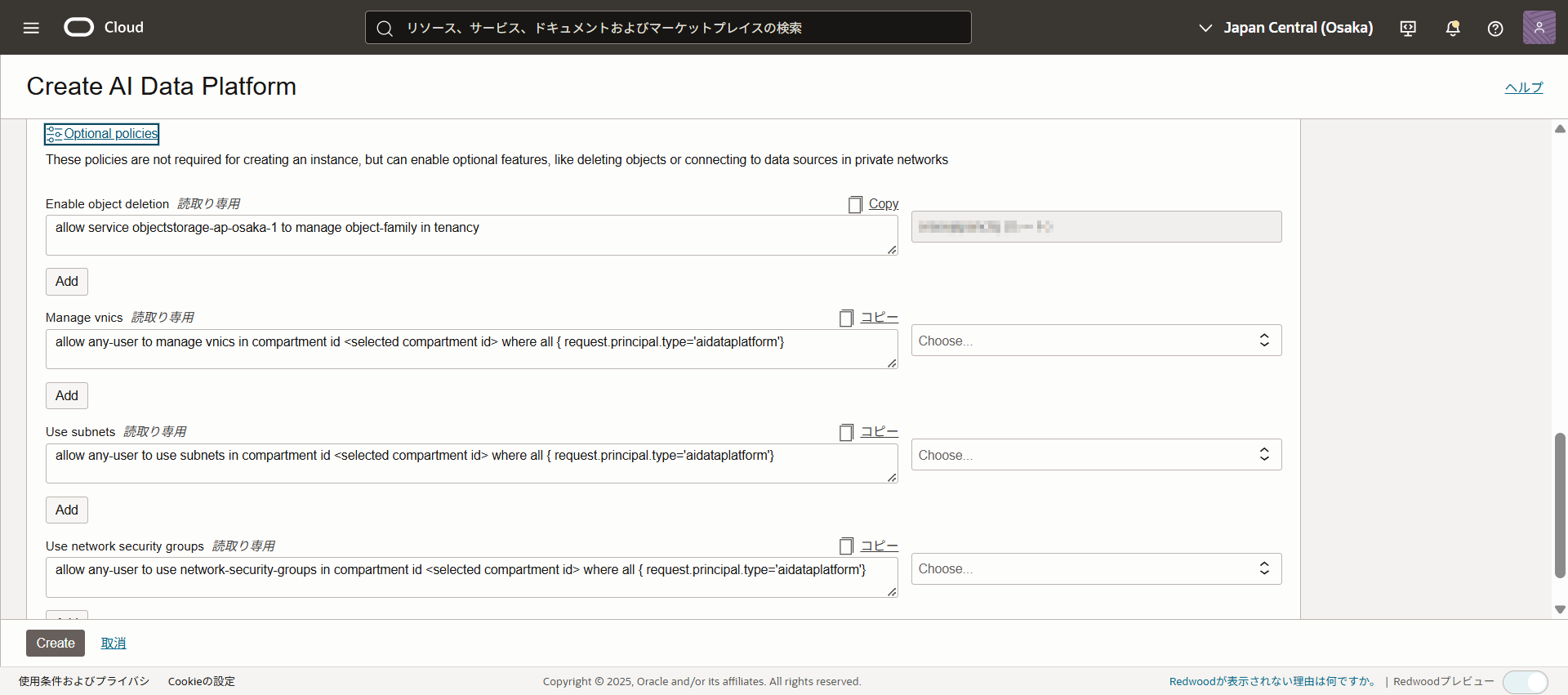
Task: Open the Japan Central (Osaka) region selector
Action: (x=1285, y=28)
